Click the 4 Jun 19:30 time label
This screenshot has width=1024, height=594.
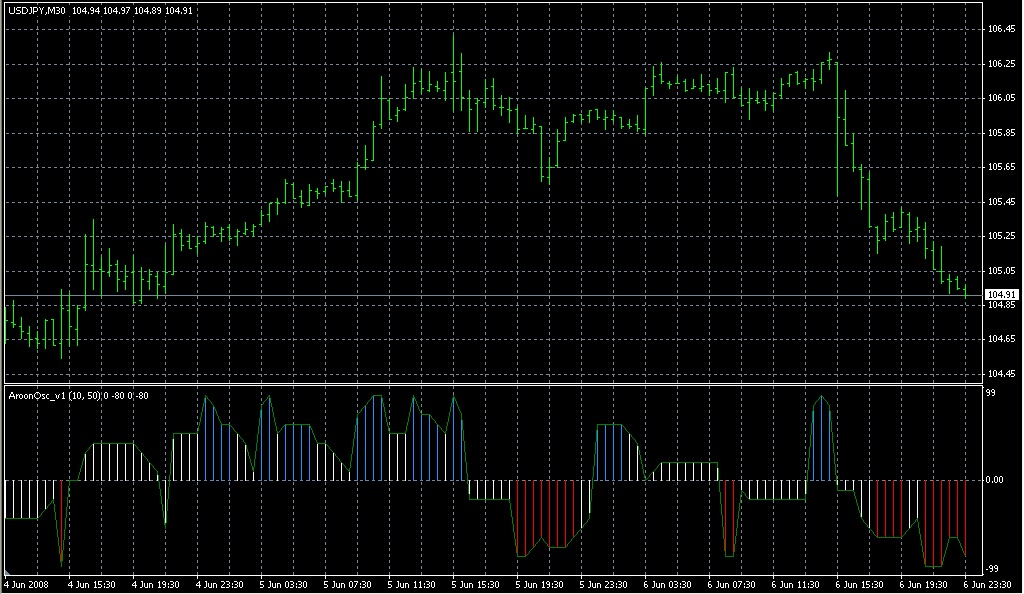click(155, 585)
